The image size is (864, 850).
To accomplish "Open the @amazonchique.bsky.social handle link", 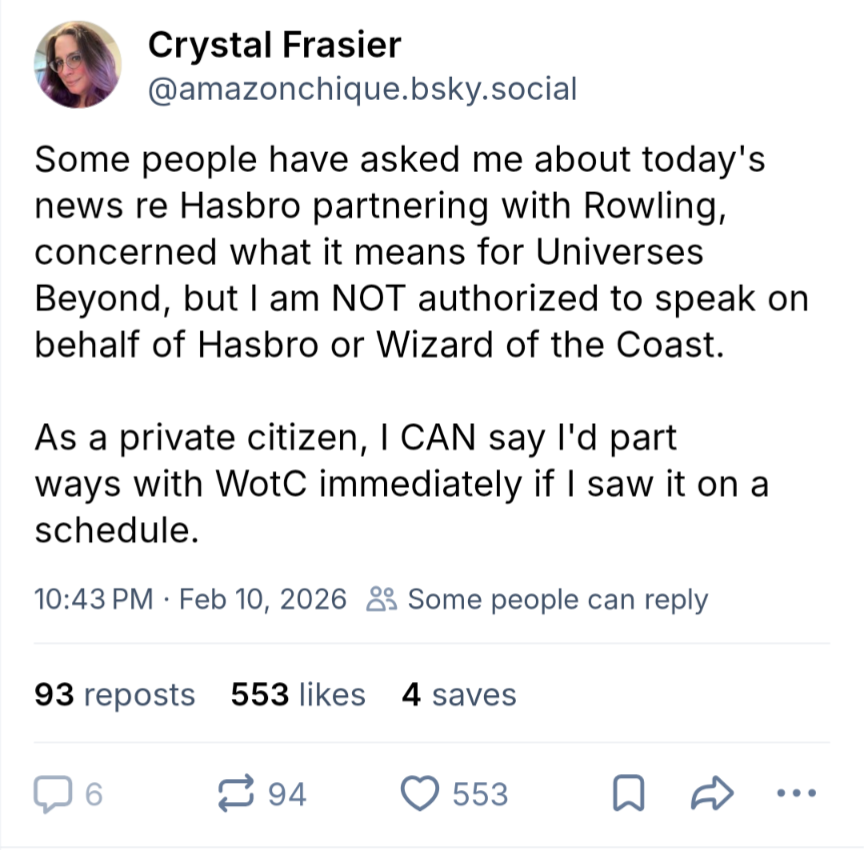I will coord(363,89).
